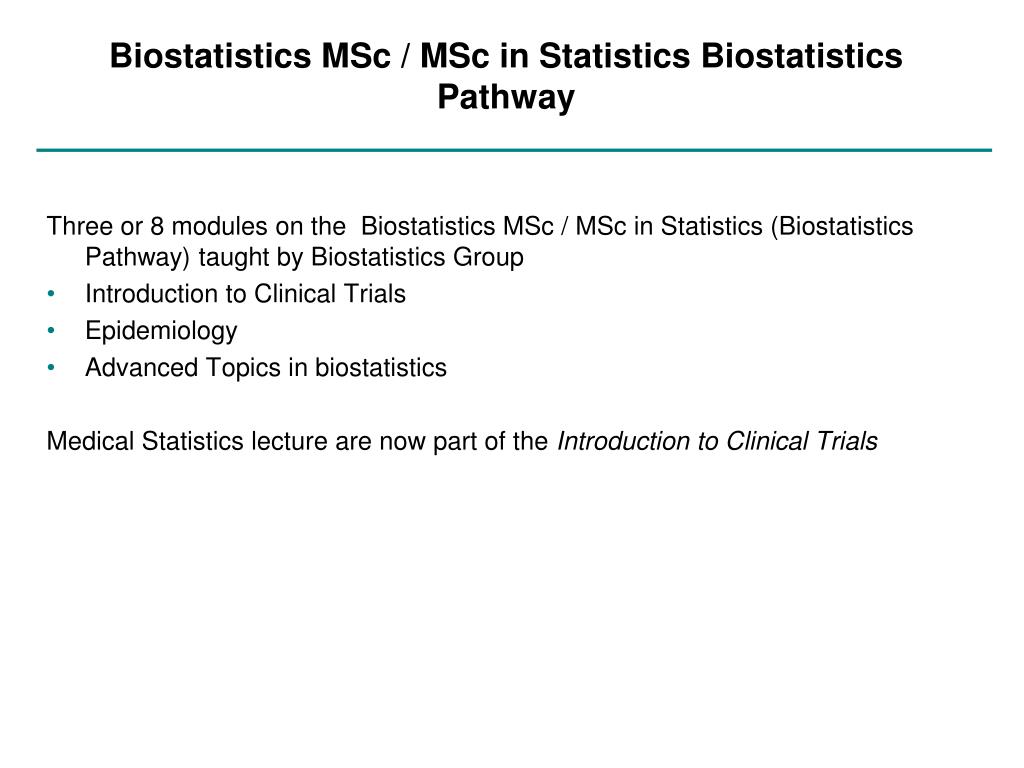Click the word 'Pathway)' in body text
1024x768 pixels.
[137, 257]
